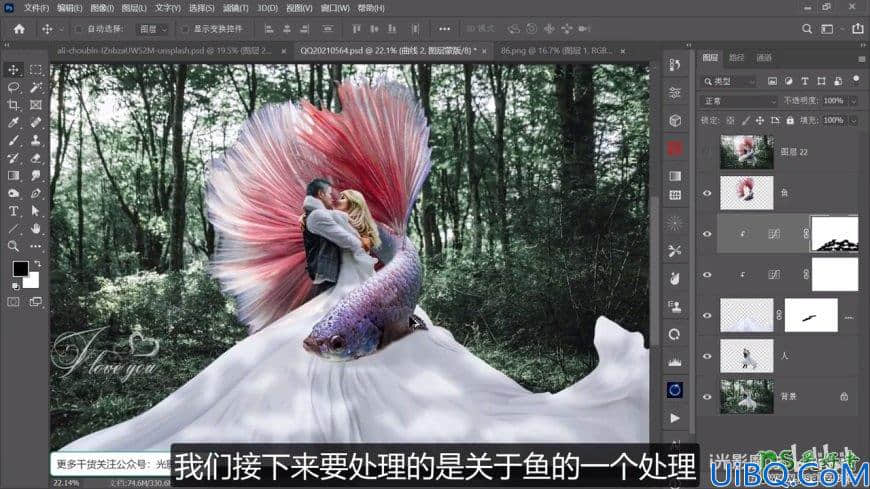The image size is (870, 489).
Task: Select the Magic Wand tool
Action: 36,87
